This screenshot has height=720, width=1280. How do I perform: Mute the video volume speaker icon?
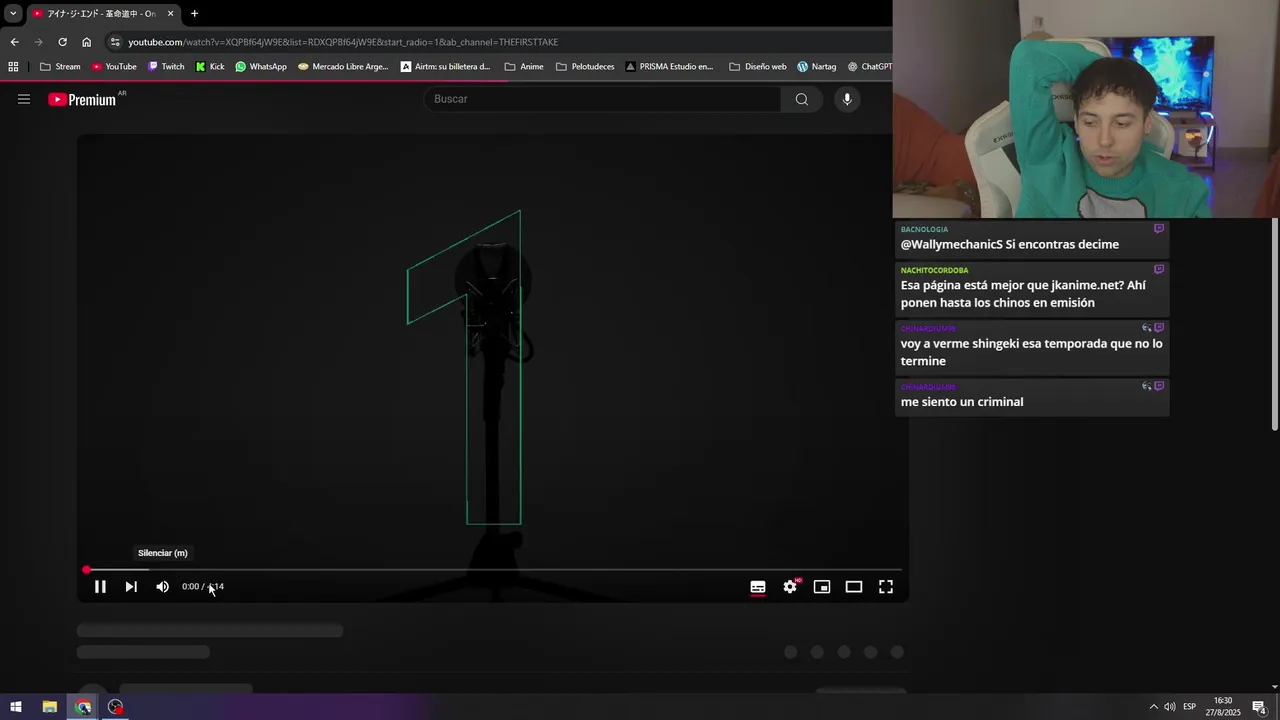[162, 587]
